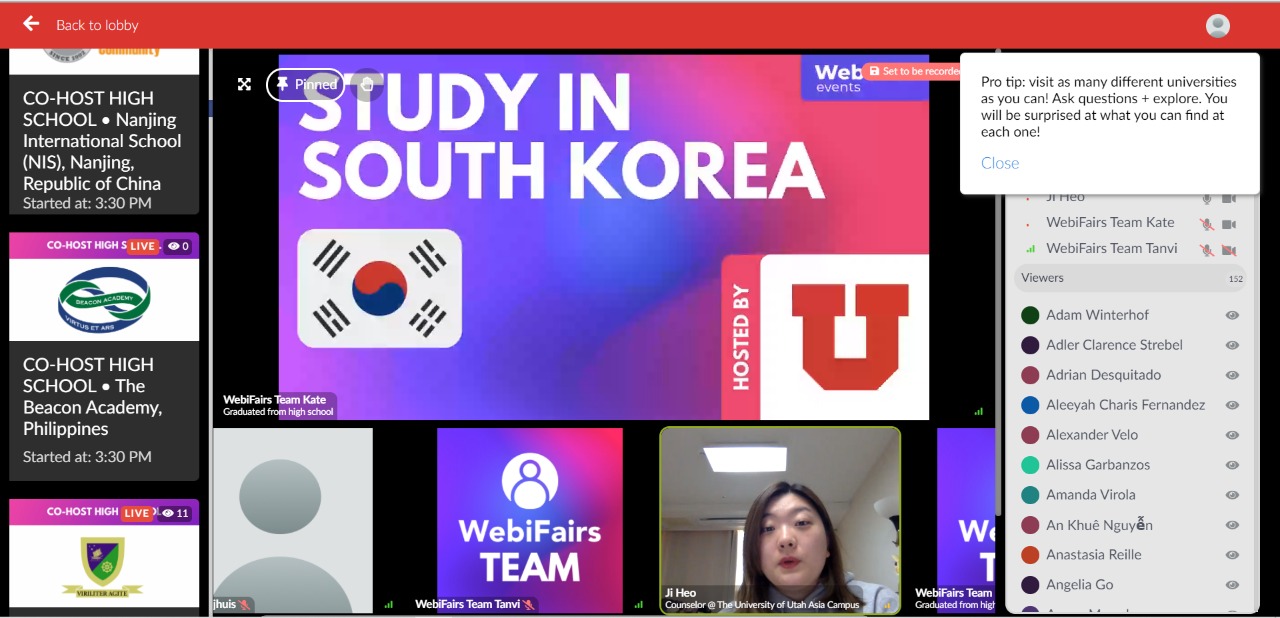Image resolution: width=1280 pixels, height=618 pixels.
Task: Open the Beacon Academy logo thumbnail
Action: coord(104,300)
